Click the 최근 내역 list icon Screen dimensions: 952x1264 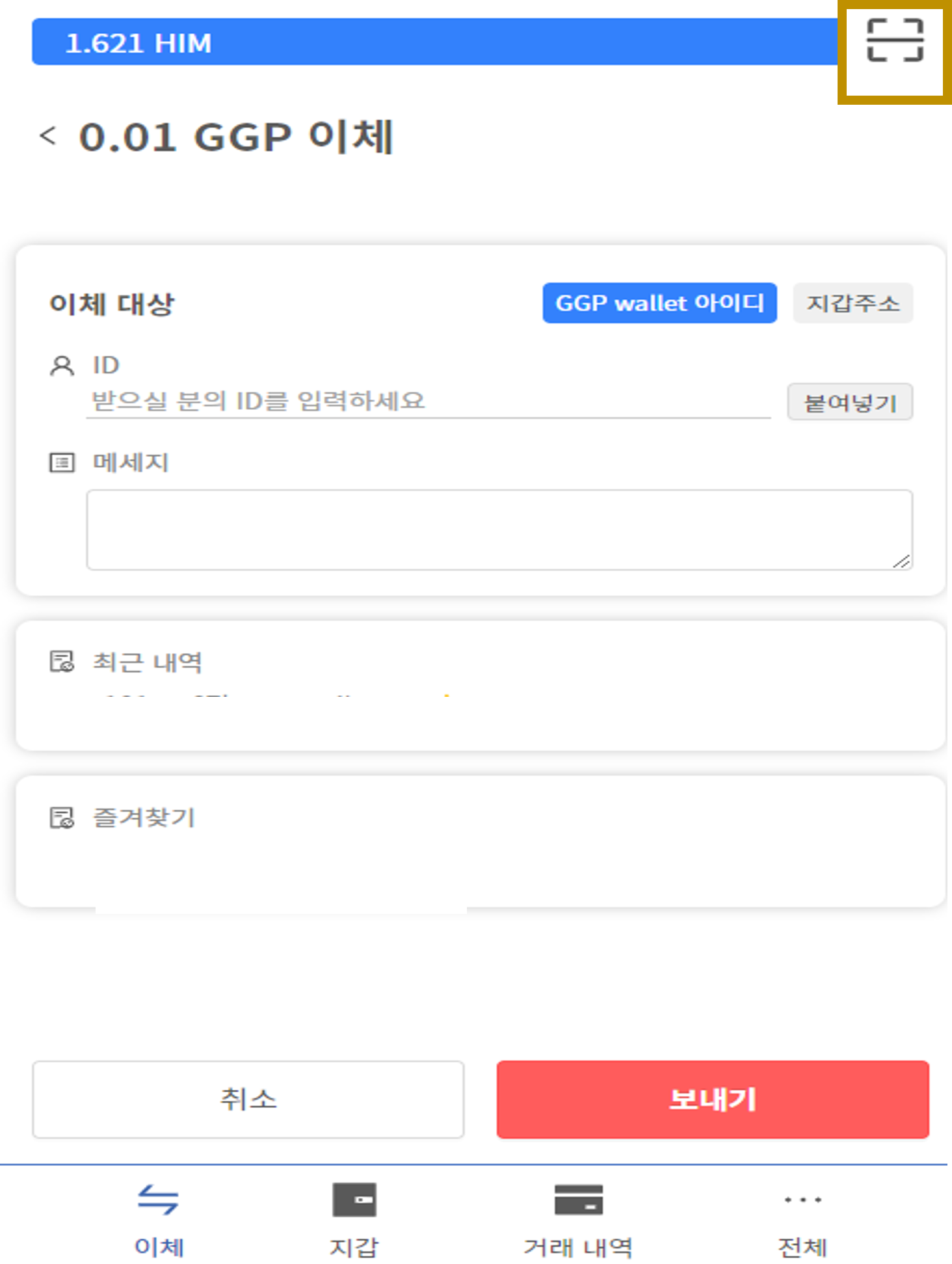[62, 662]
